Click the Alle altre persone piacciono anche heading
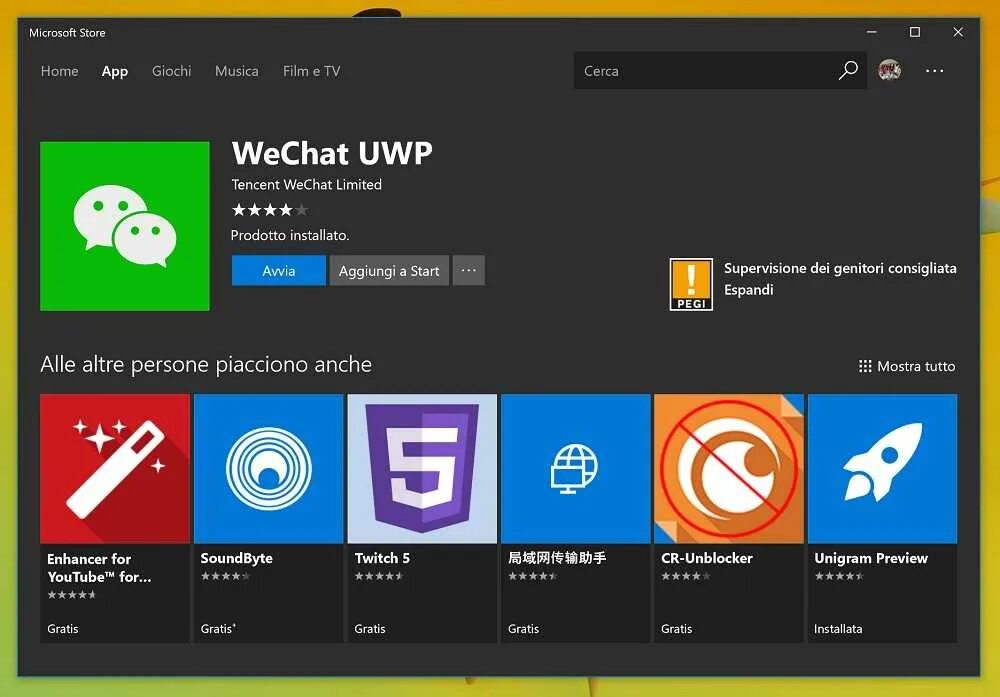The image size is (1000, 697). tap(206, 365)
